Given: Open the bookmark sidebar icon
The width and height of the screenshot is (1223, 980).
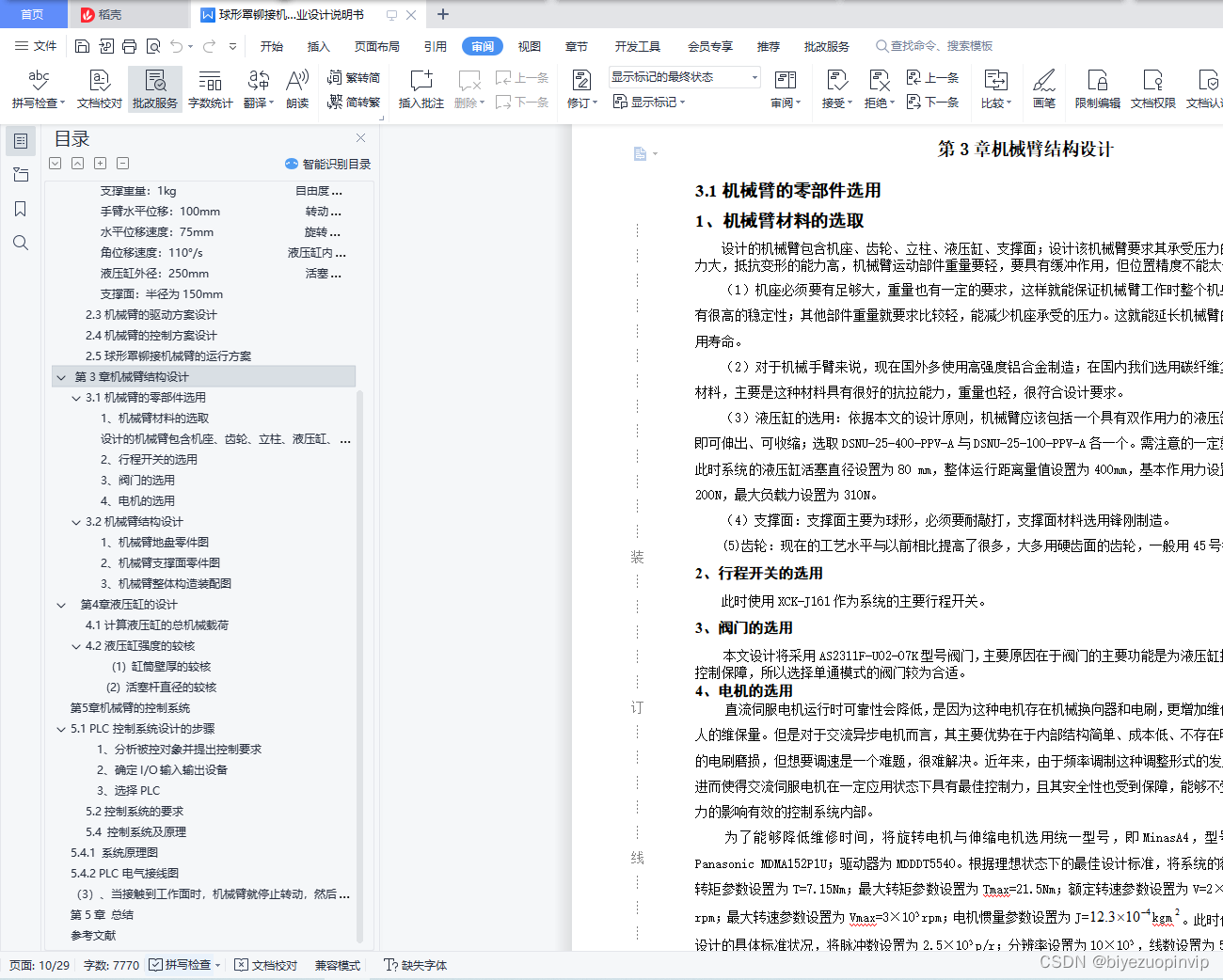Looking at the screenshot, I should [21, 209].
